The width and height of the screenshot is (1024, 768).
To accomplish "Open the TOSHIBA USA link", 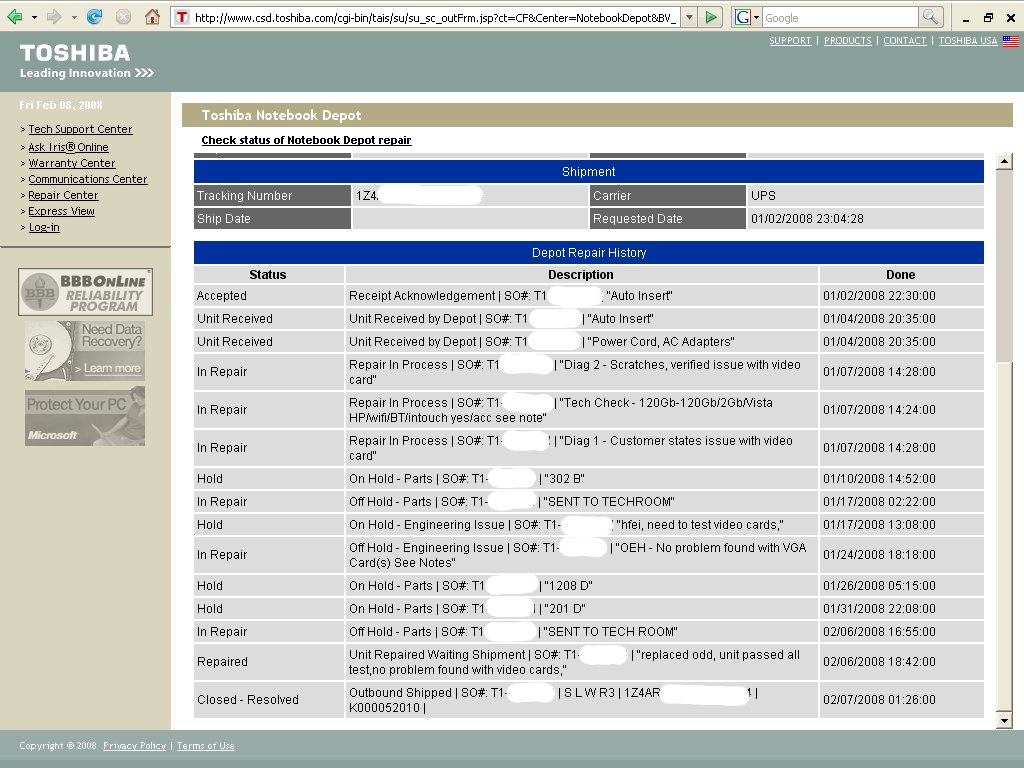I will tap(968, 40).
